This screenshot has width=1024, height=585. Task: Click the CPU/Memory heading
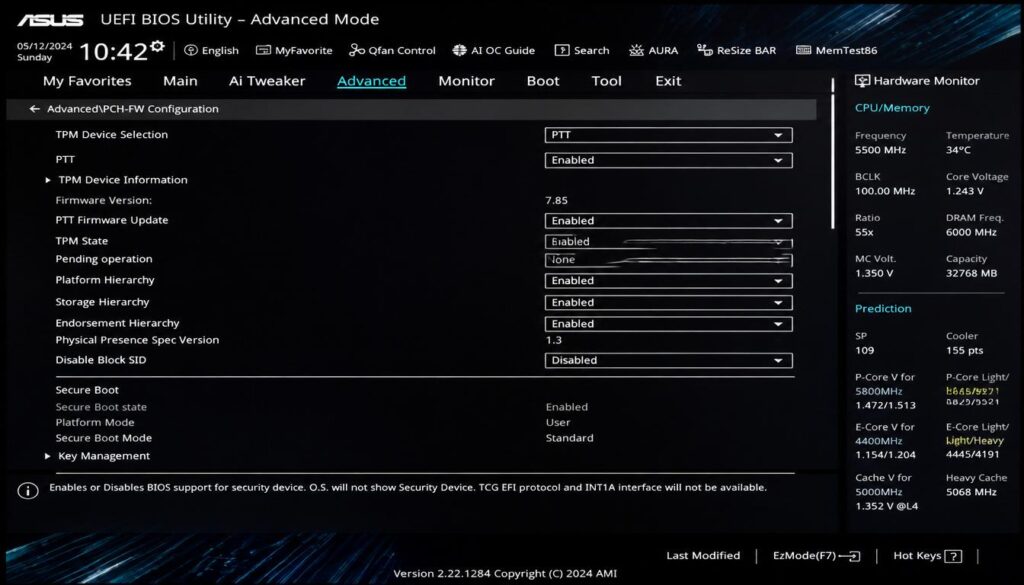pyautogui.click(x=892, y=108)
